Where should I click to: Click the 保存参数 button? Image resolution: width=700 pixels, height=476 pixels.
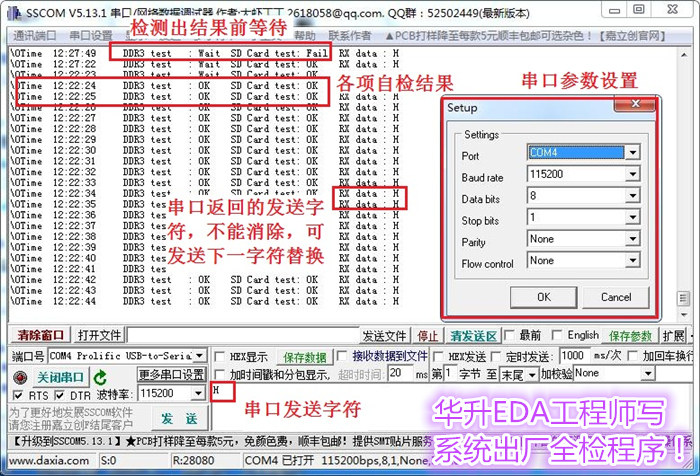[x=630, y=335]
